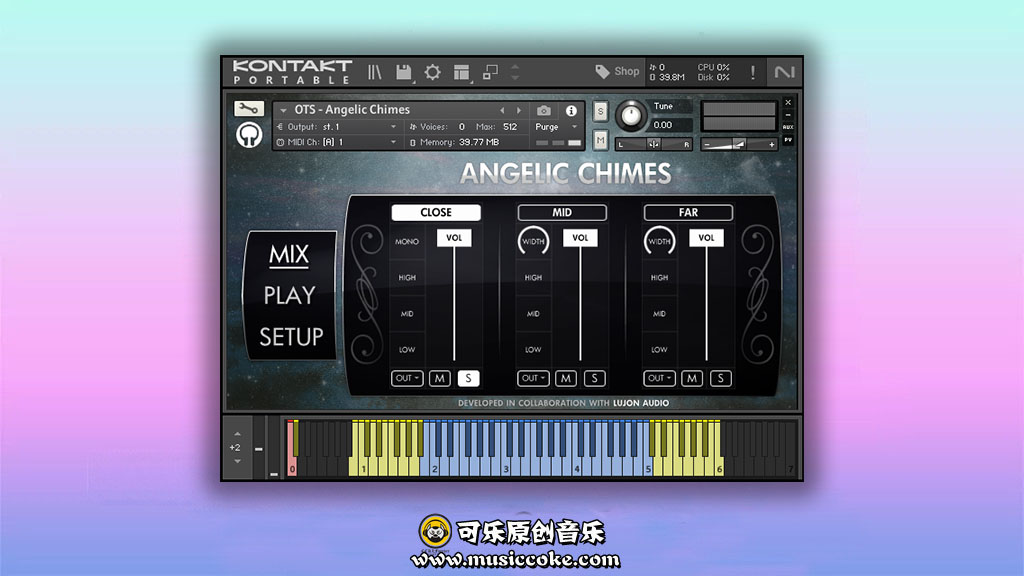Image resolution: width=1024 pixels, height=576 pixels.
Task: Click the Far mic MID EQ label
Action: pyautogui.click(x=659, y=313)
